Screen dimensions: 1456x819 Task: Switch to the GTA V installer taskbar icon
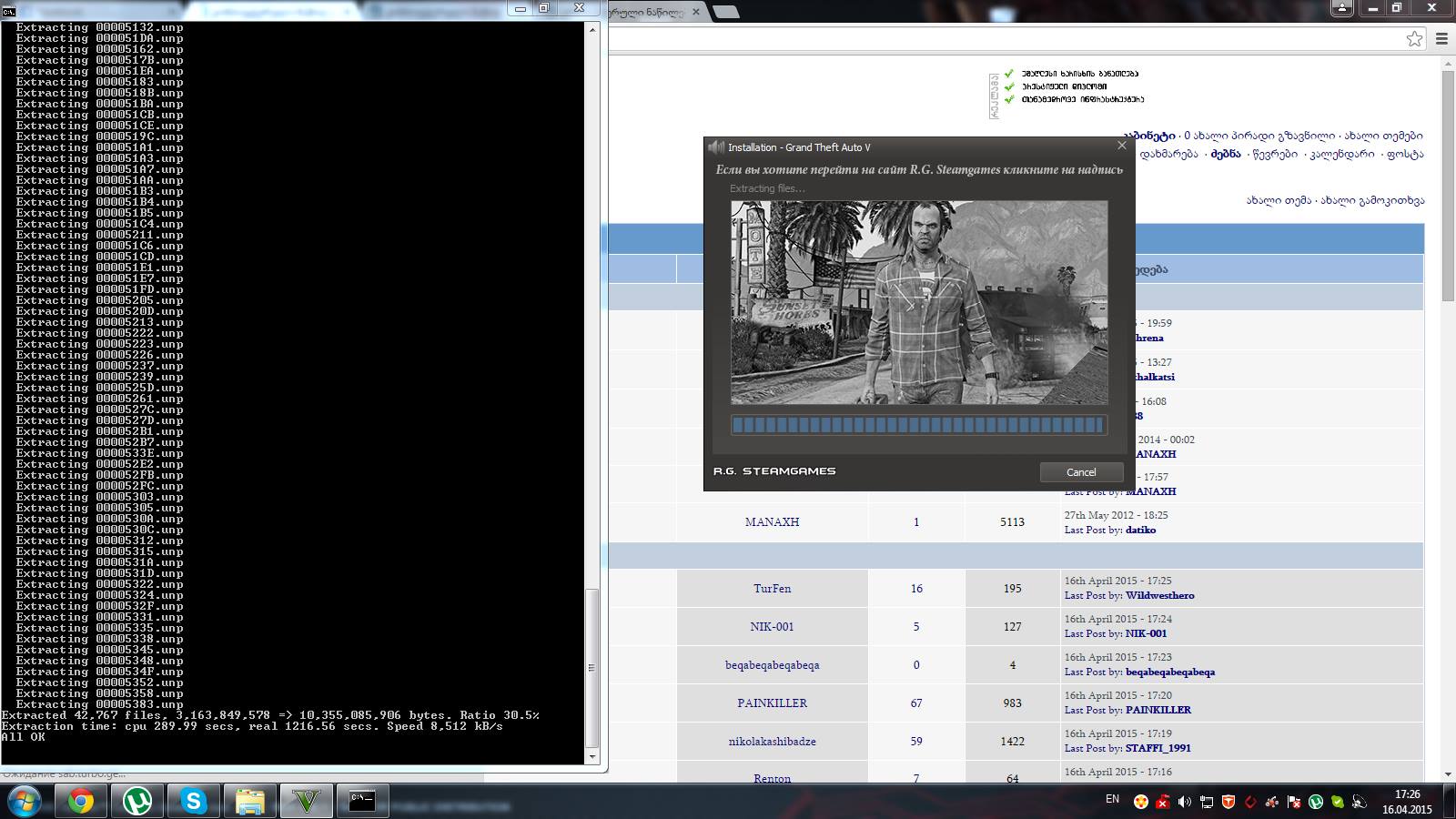click(306, 802)
